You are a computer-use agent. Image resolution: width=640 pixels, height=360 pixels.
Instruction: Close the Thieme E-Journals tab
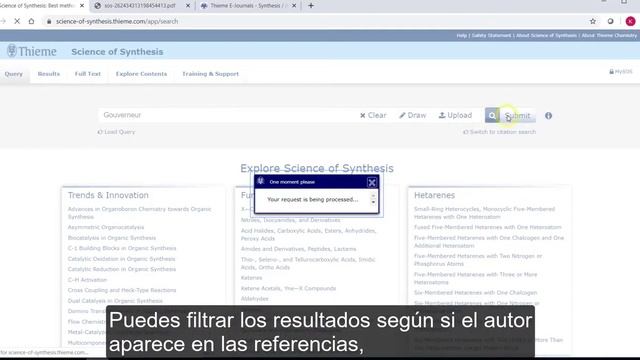point(294,6)
